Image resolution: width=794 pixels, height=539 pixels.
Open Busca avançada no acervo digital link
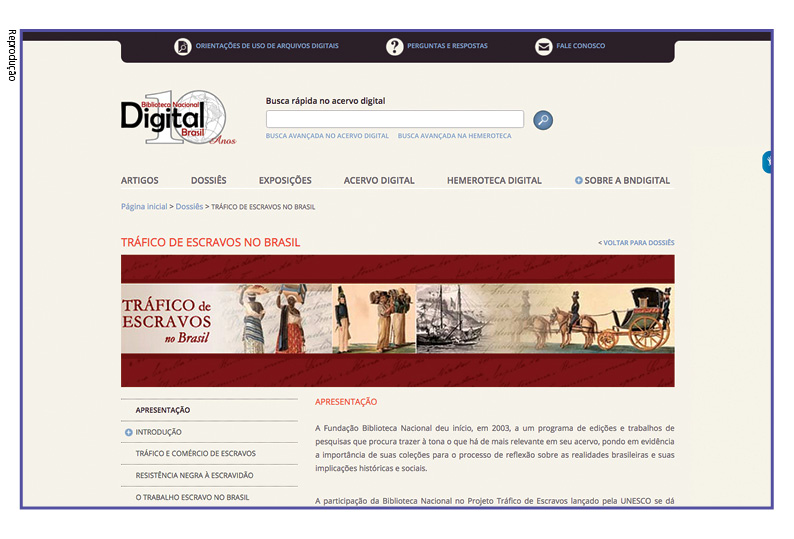pos(327,136)
